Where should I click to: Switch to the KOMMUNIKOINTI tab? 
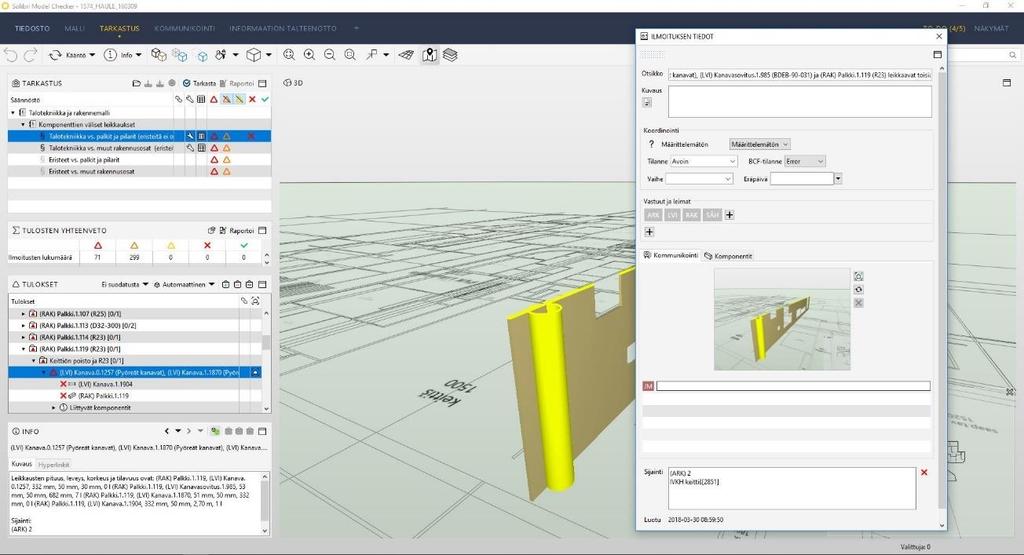click(x=185, y=28)
